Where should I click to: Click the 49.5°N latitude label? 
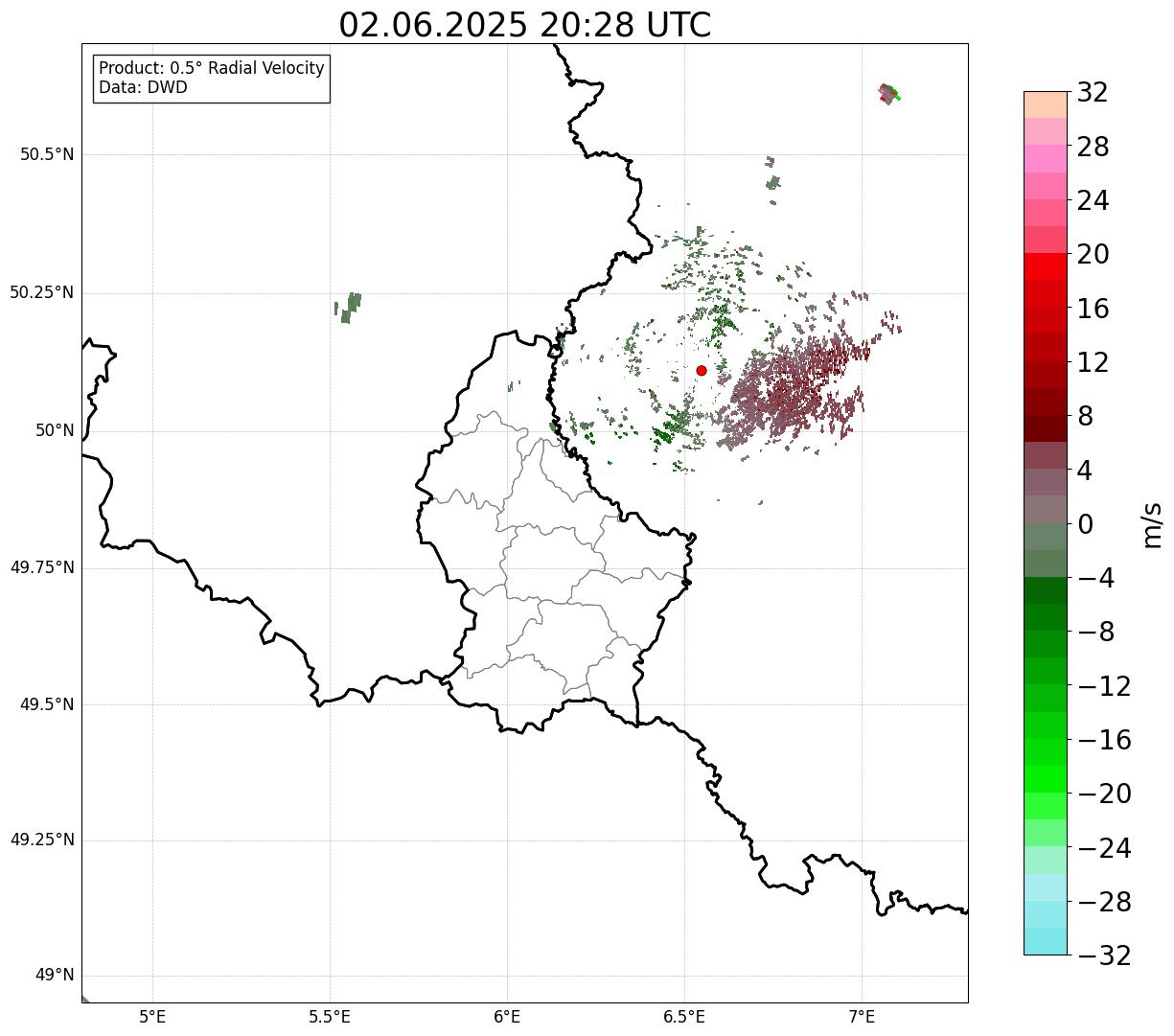[47, 704]
